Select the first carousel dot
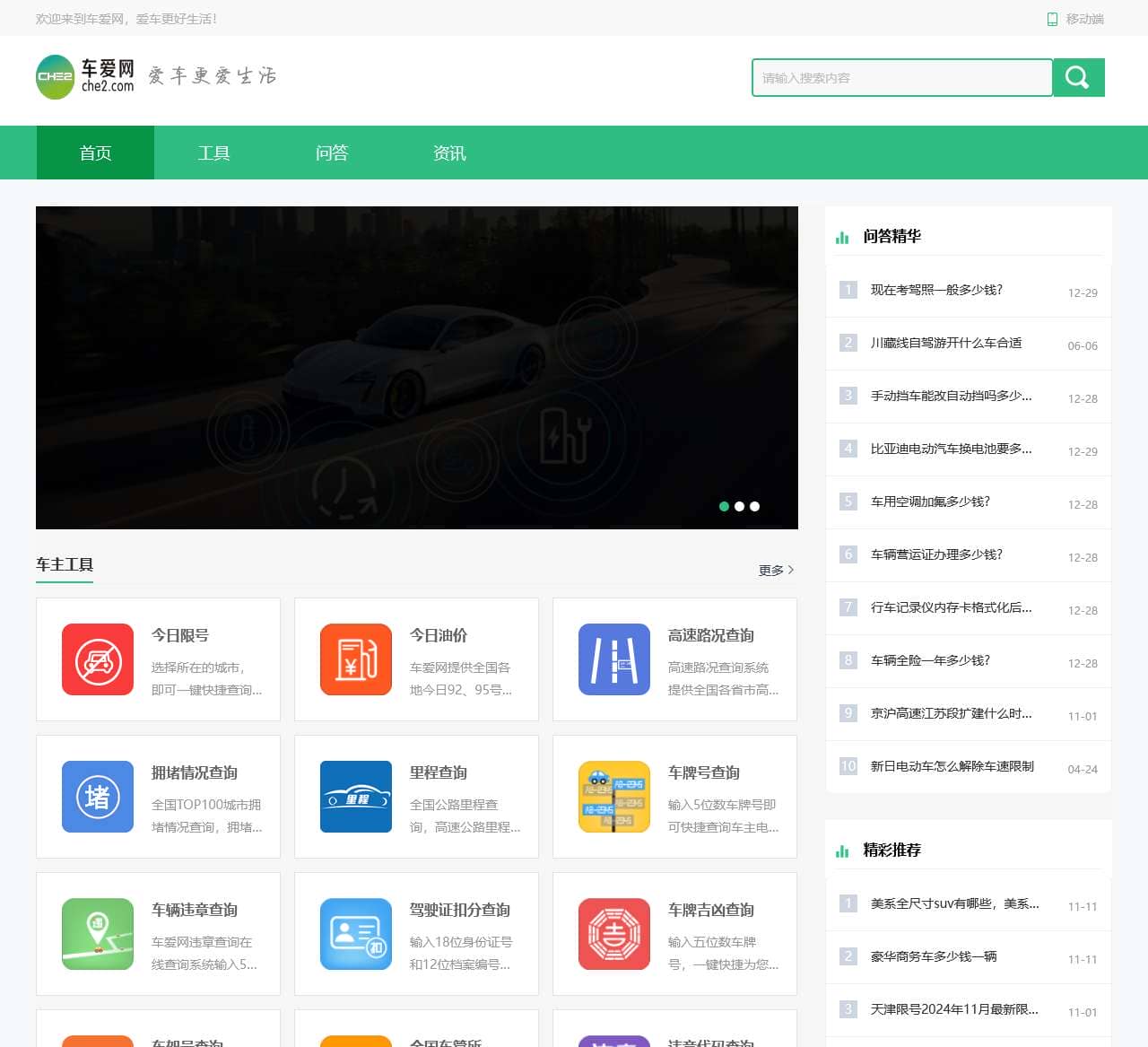 coord(724,506)
